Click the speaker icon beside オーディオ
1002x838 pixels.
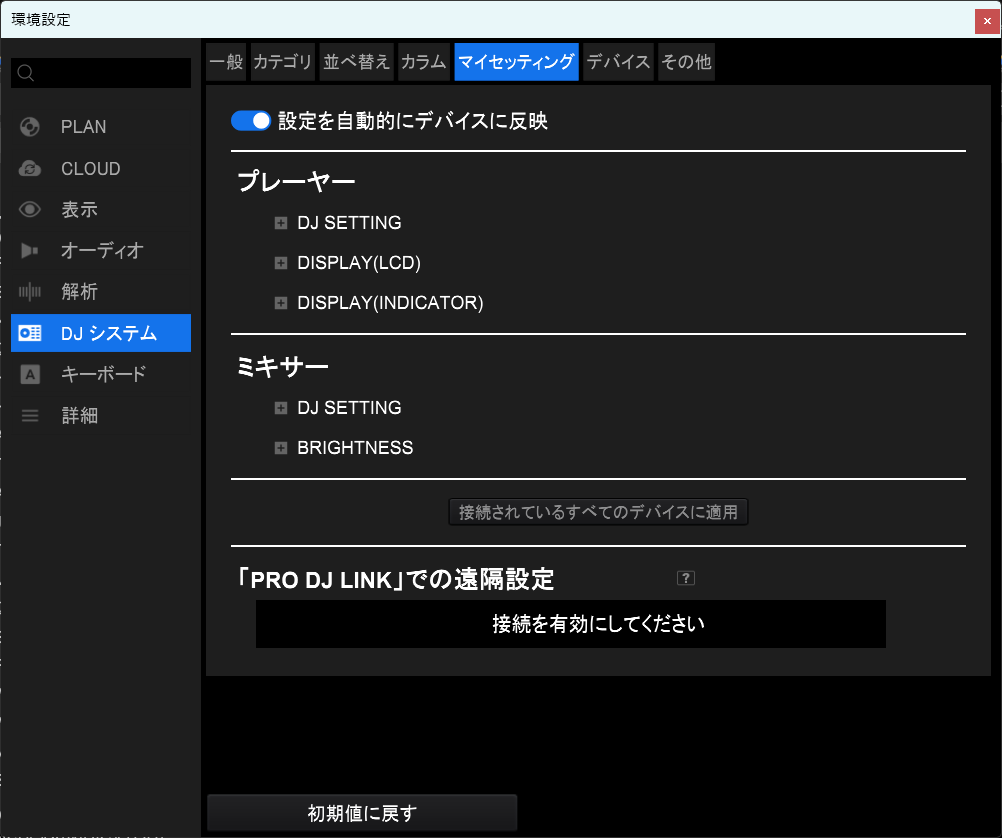[x=29, y=251]
